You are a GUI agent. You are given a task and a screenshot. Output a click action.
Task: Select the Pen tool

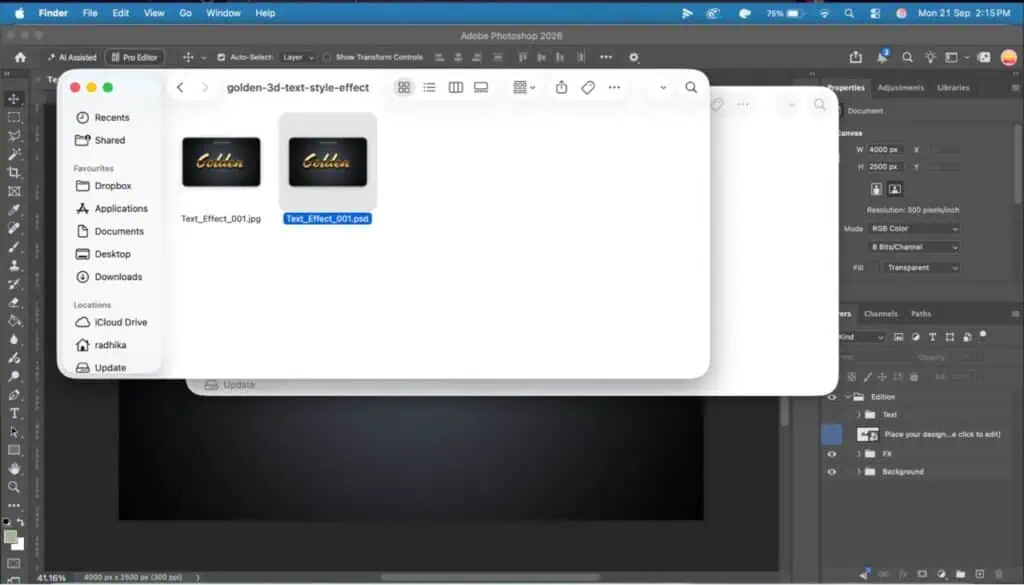point(14,394)
